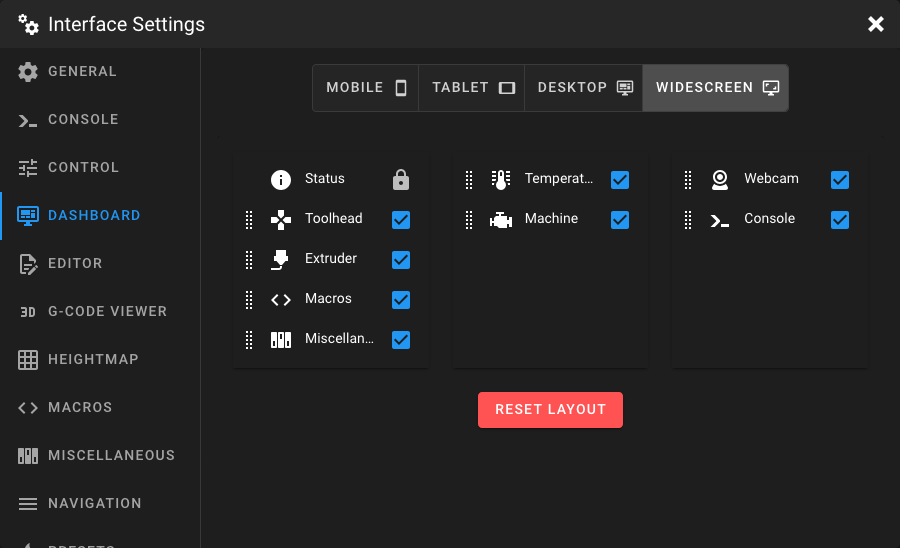
Task: Click the Temperature thermometer icon
Action: click(x=501, y=180)
